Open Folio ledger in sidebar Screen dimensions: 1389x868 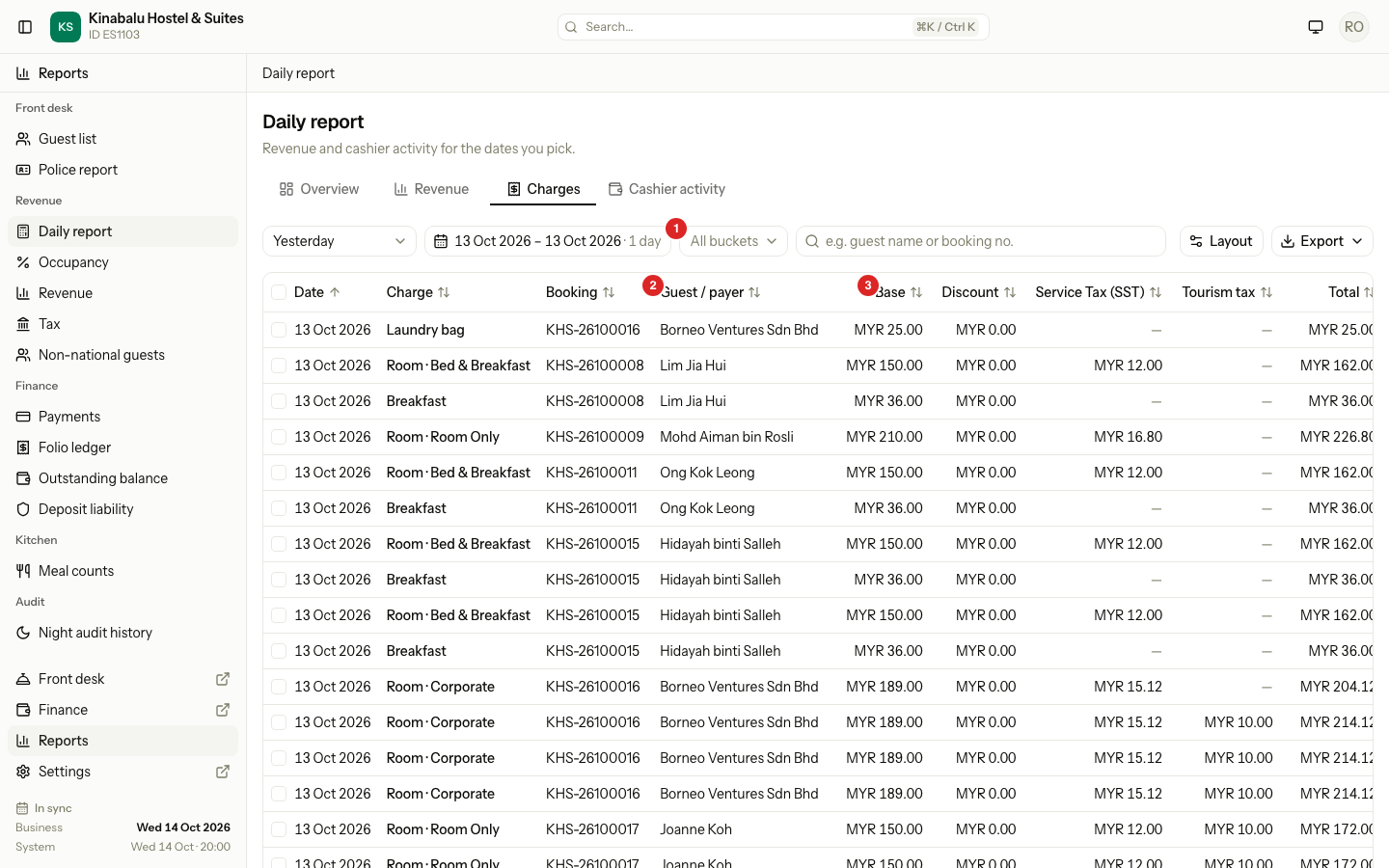coord(123,448)
